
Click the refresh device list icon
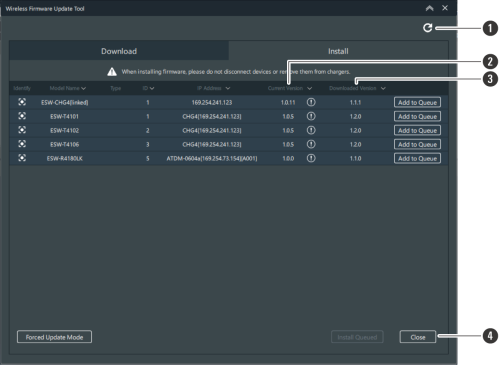[427, 28]
